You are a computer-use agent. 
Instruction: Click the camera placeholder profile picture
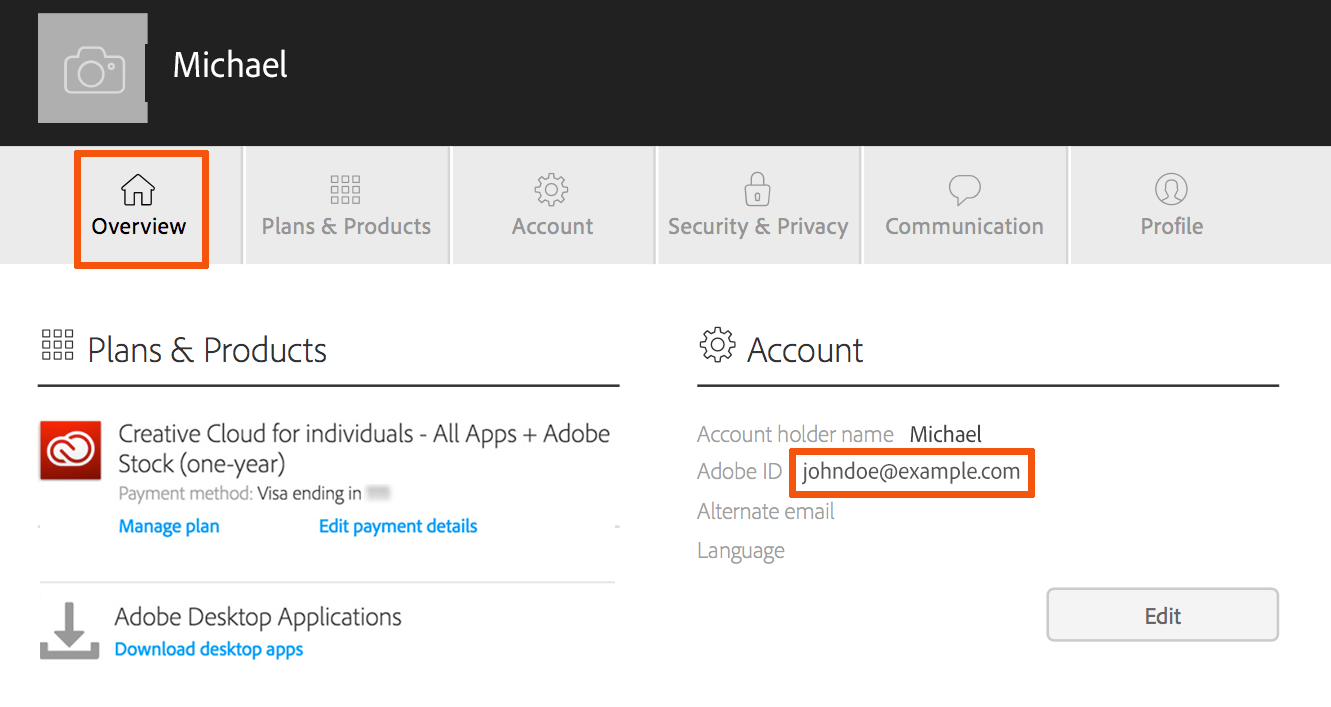[92, 68]
